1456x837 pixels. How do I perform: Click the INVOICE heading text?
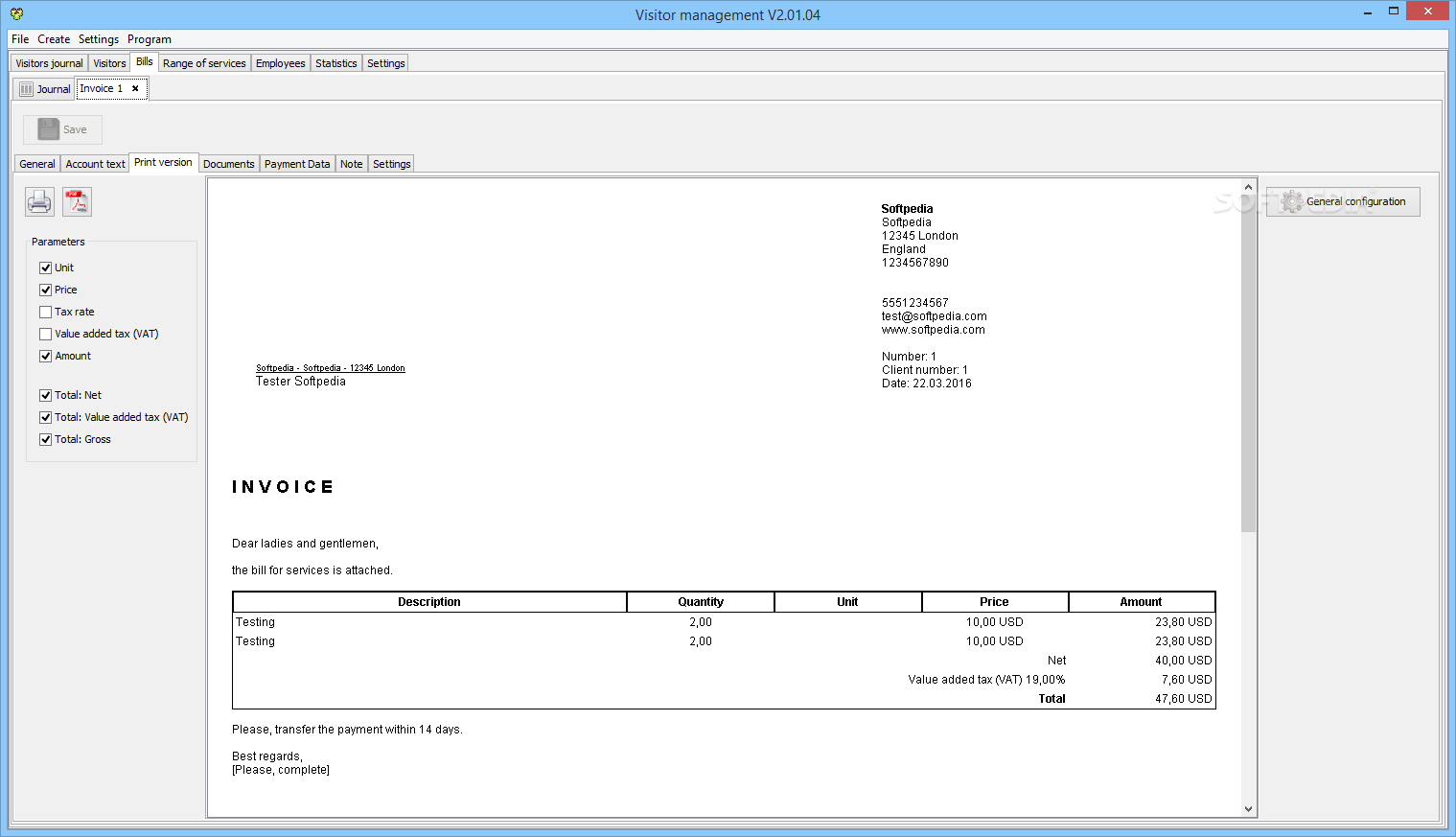283,487
